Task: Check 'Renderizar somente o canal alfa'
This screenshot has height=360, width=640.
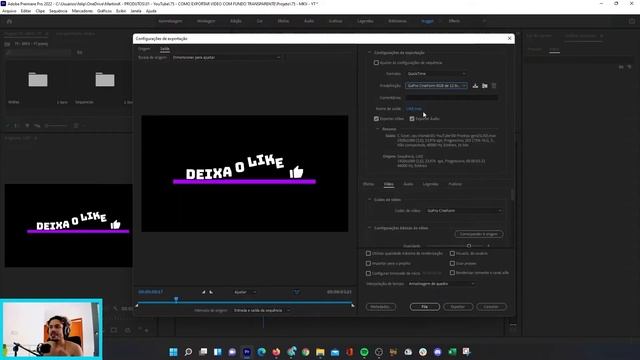Action: click(x=452, y=273)
